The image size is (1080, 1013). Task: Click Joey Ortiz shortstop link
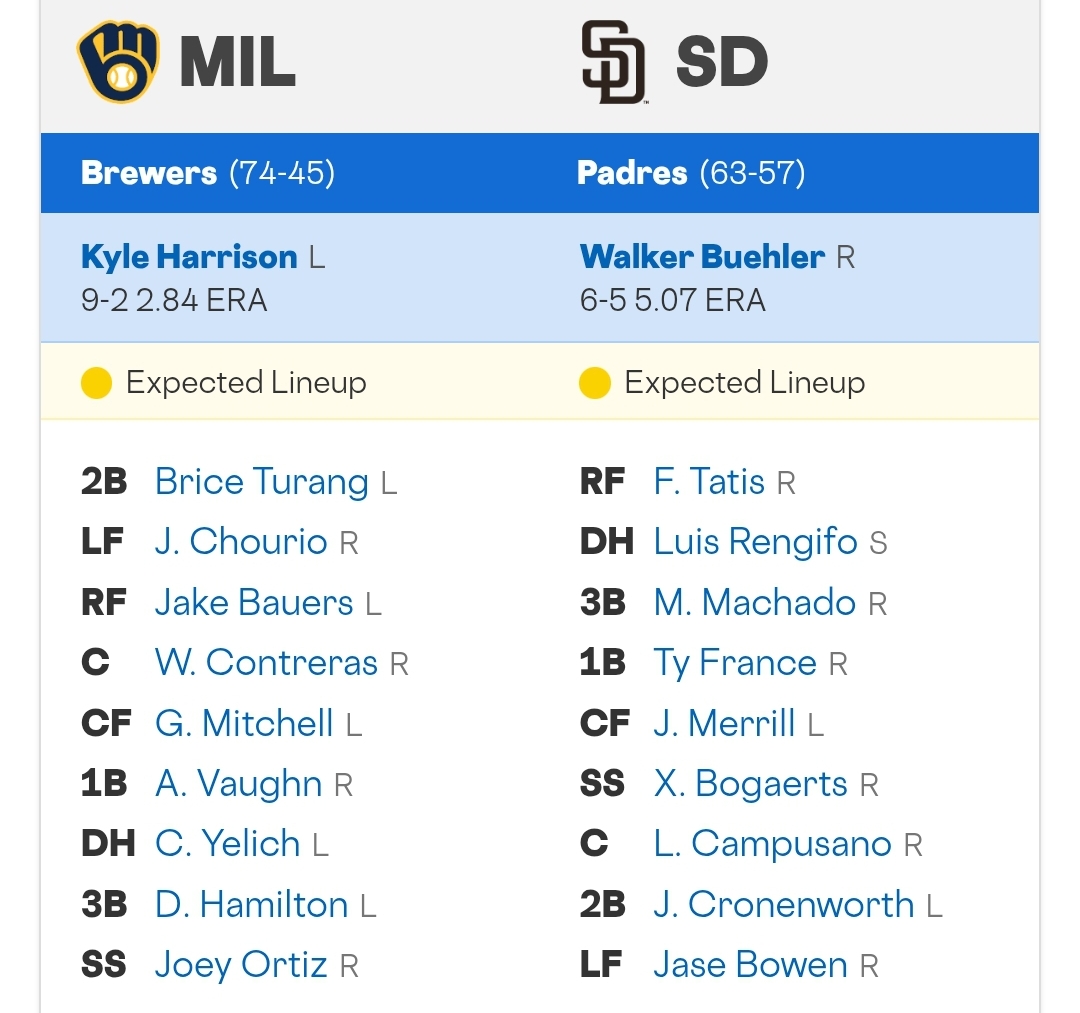[241, 965]
